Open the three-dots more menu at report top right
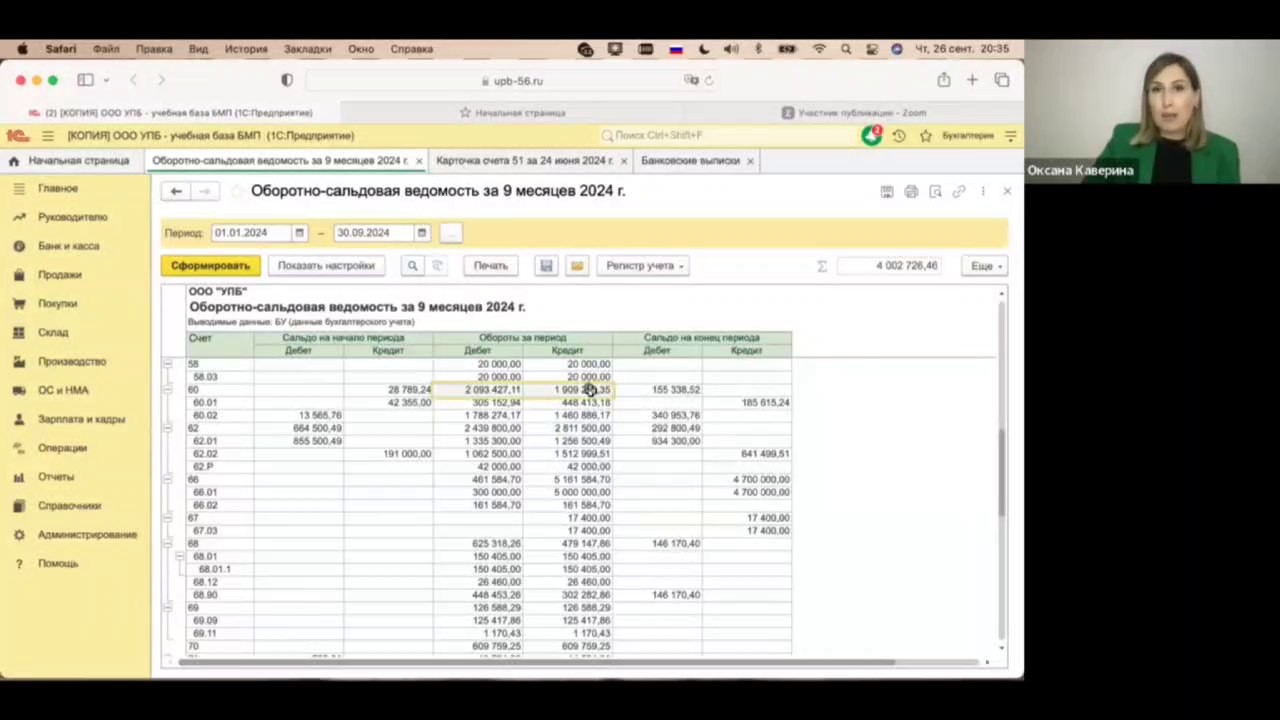This screenshot has width=1280, height=720. (x=983, y=191)
